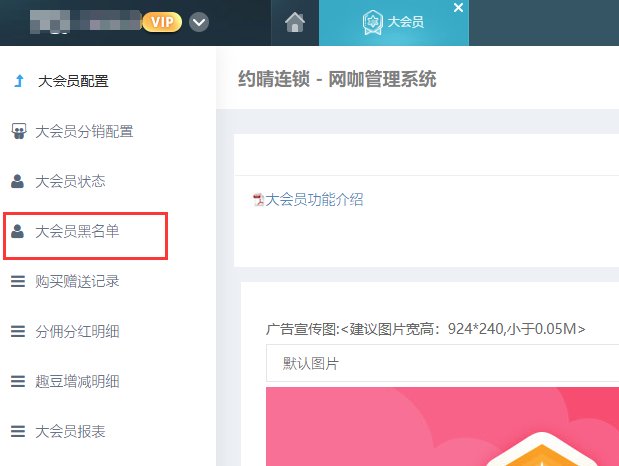Switch to the 大会员 tab
The image size is (619, 466).
point(394,23)
